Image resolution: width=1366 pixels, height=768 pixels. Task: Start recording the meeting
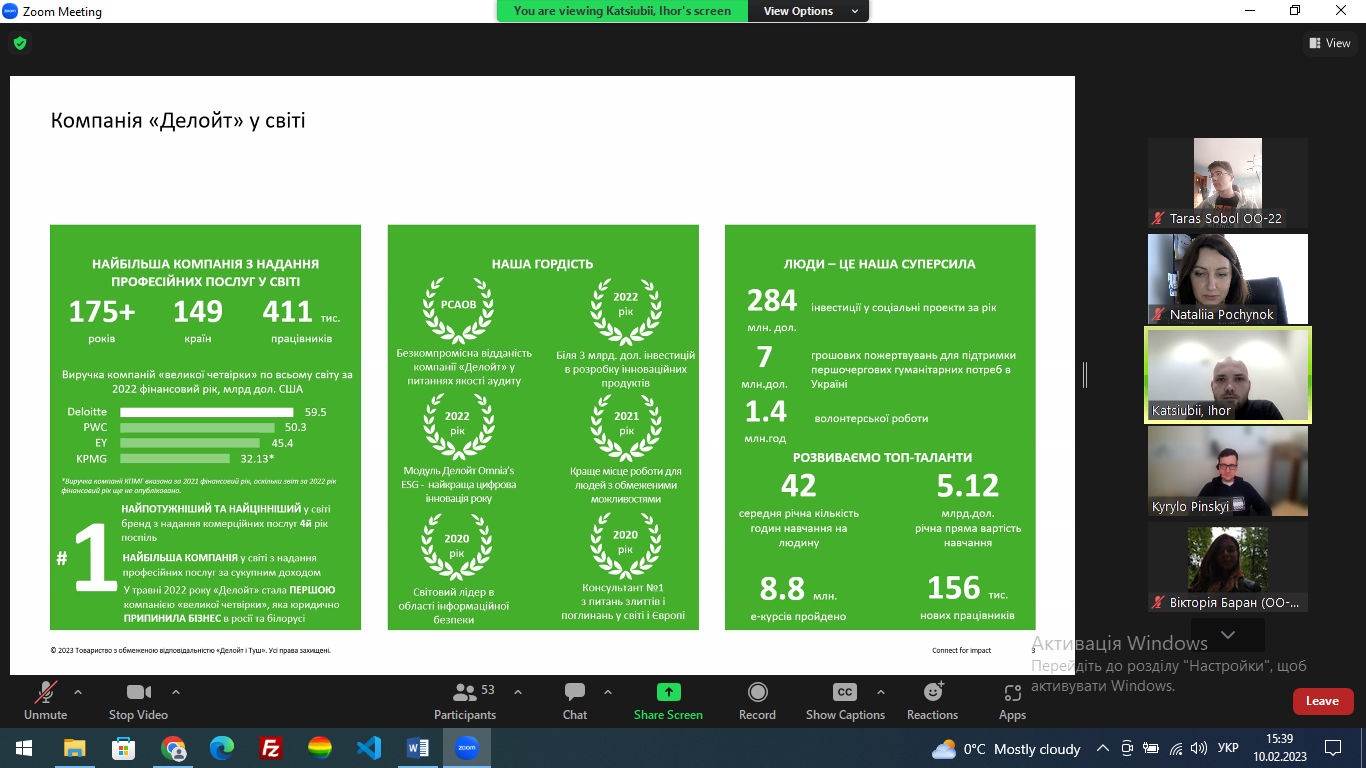pos(757,700)
